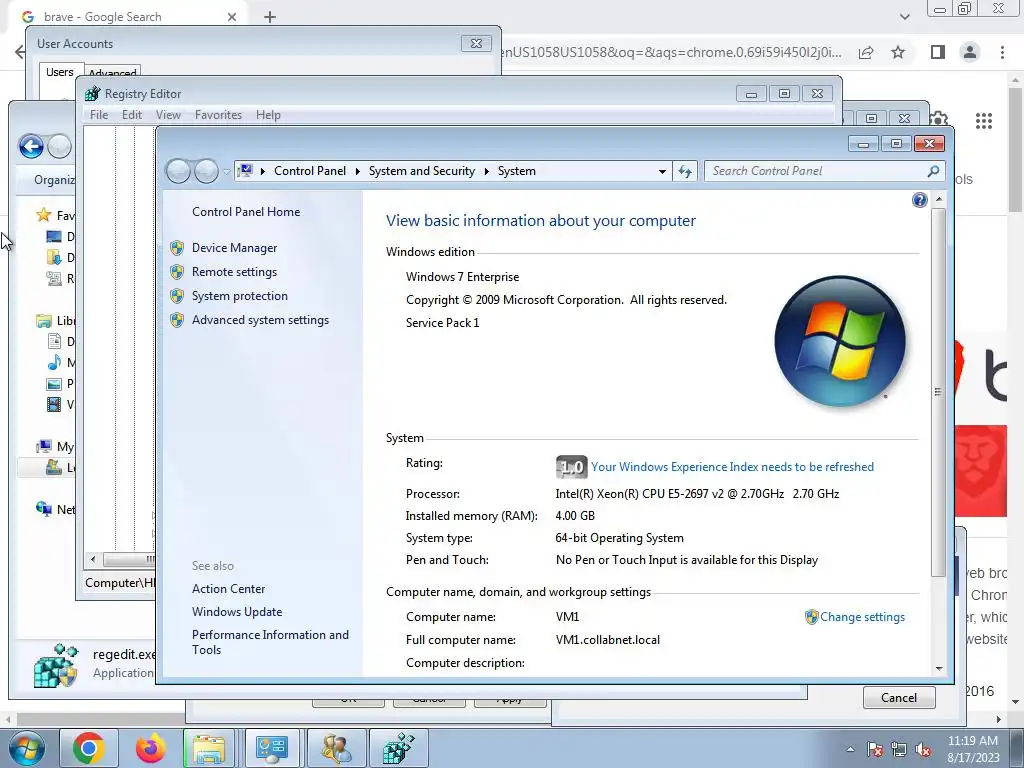Viewport: 1024px width, 768px height.
Task: Open Chrome three-dot menu
Action: coord(1002,52)
